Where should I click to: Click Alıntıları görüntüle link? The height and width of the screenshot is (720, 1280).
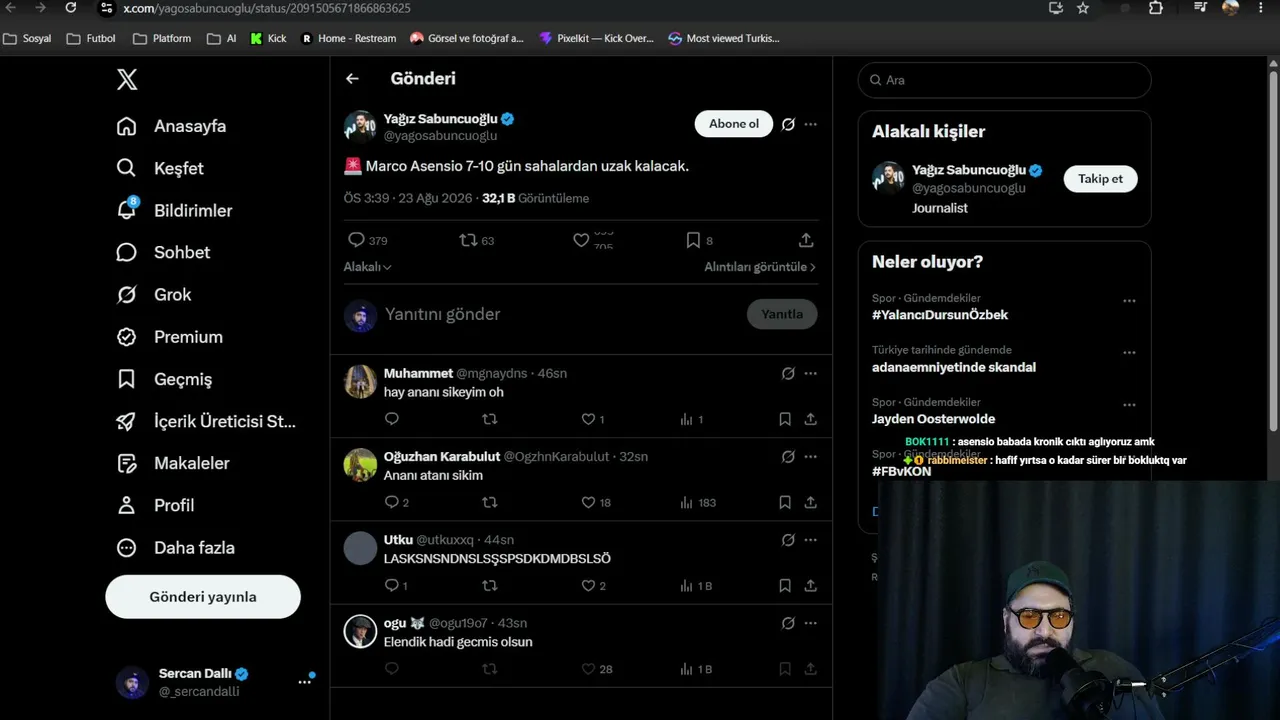(760, 267)
